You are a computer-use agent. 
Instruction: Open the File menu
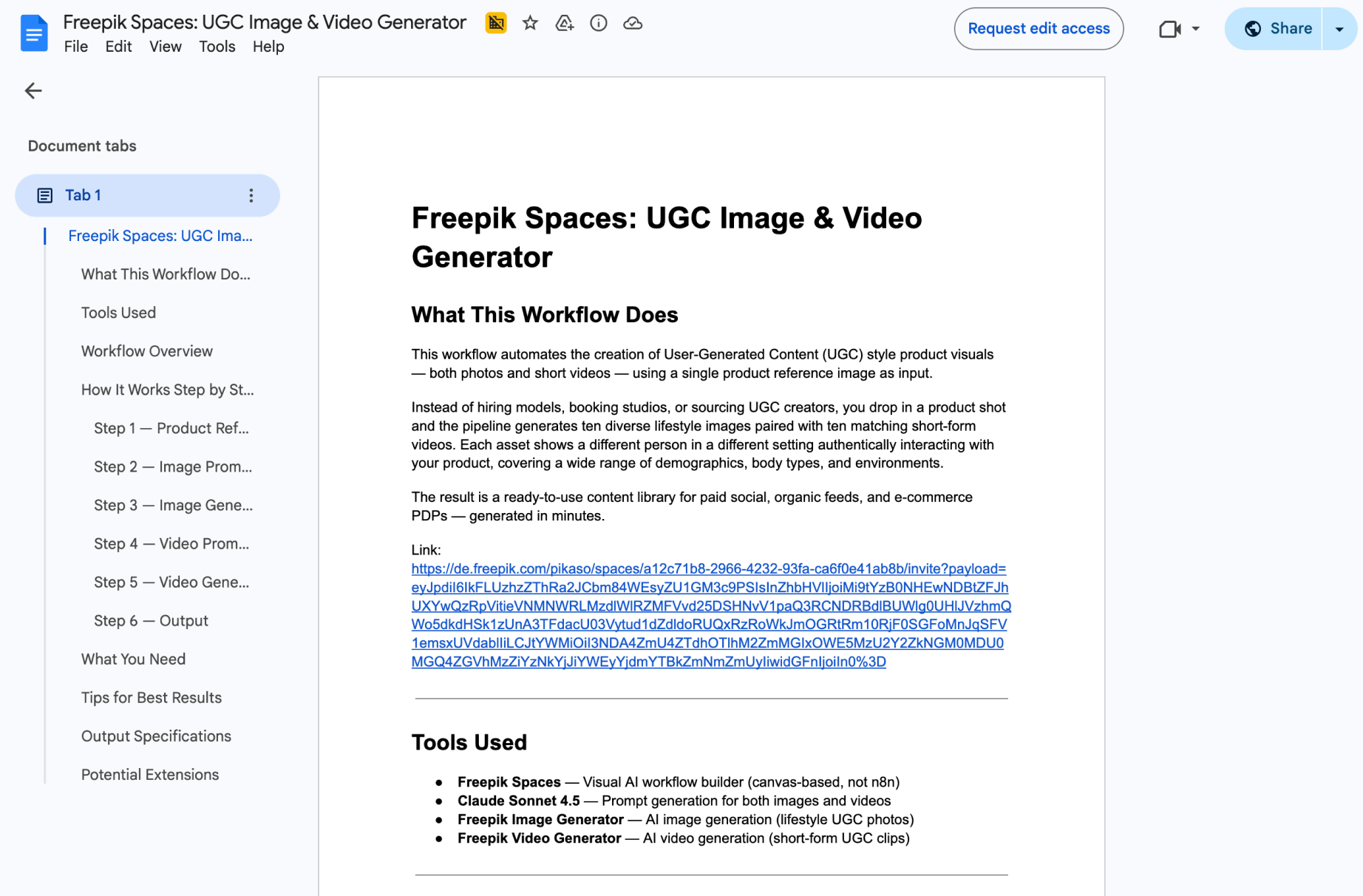(75, 47)
